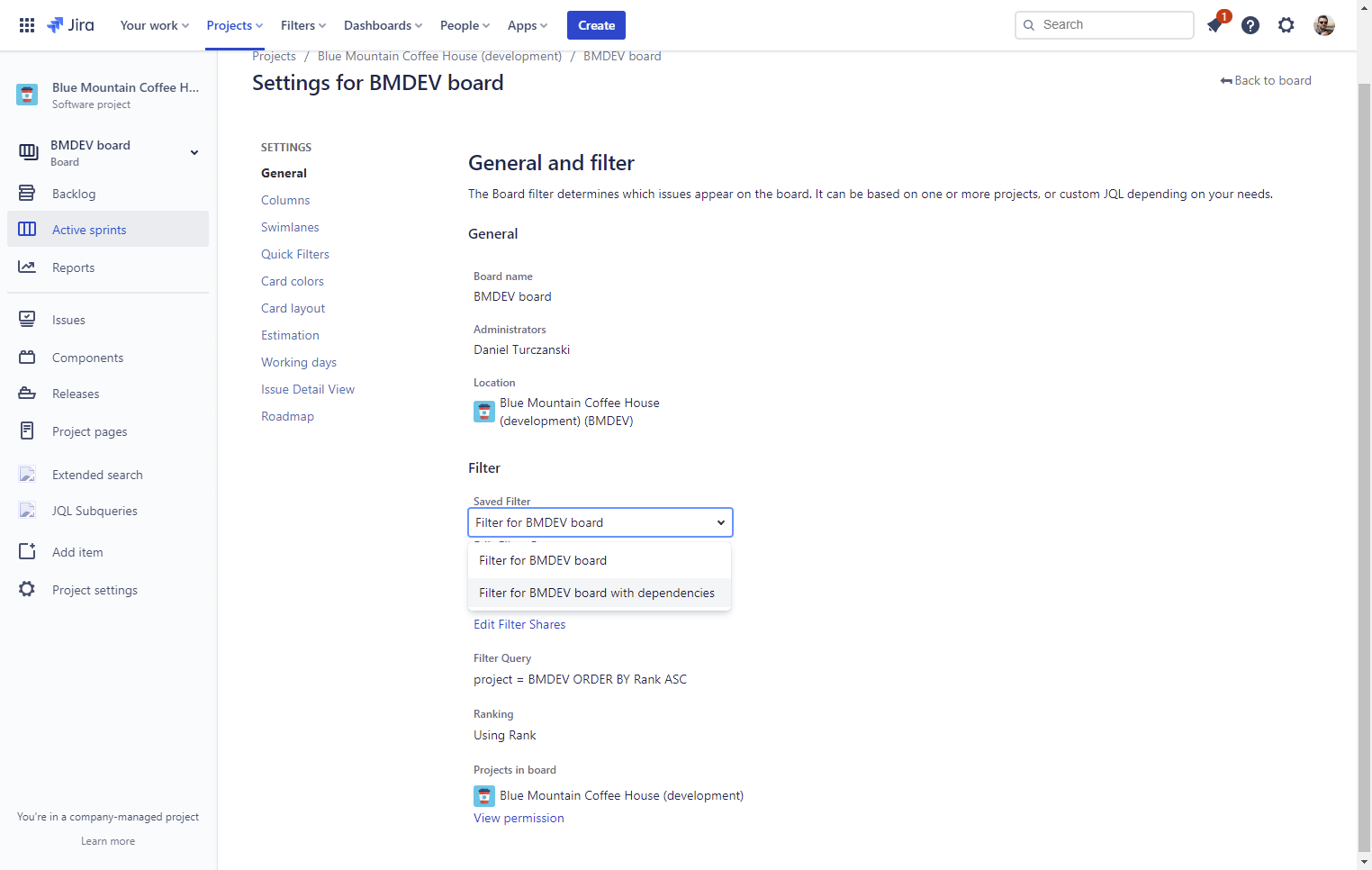Open the Projects dropdown in top nav
The height and width of the screenshot is (870, 1372).
click(235, 25)
